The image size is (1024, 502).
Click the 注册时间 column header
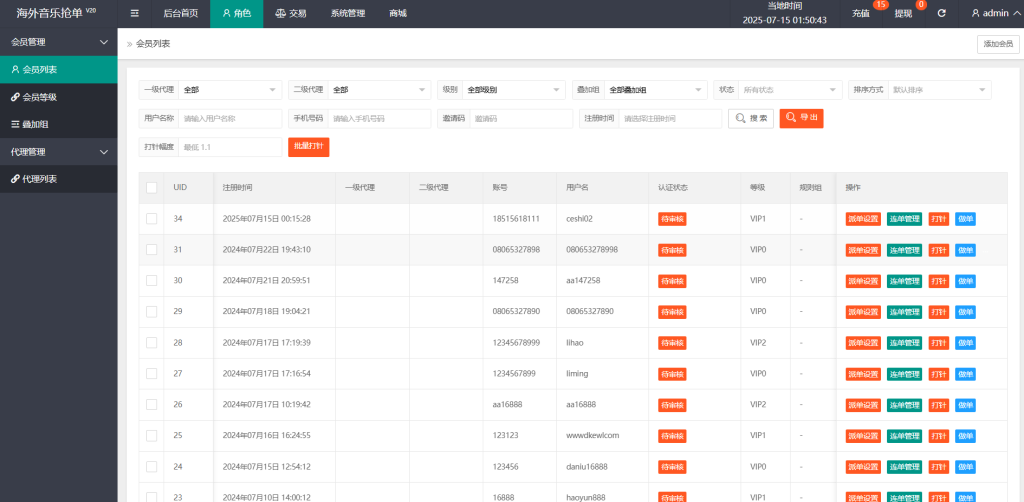[x=238, y=187]
